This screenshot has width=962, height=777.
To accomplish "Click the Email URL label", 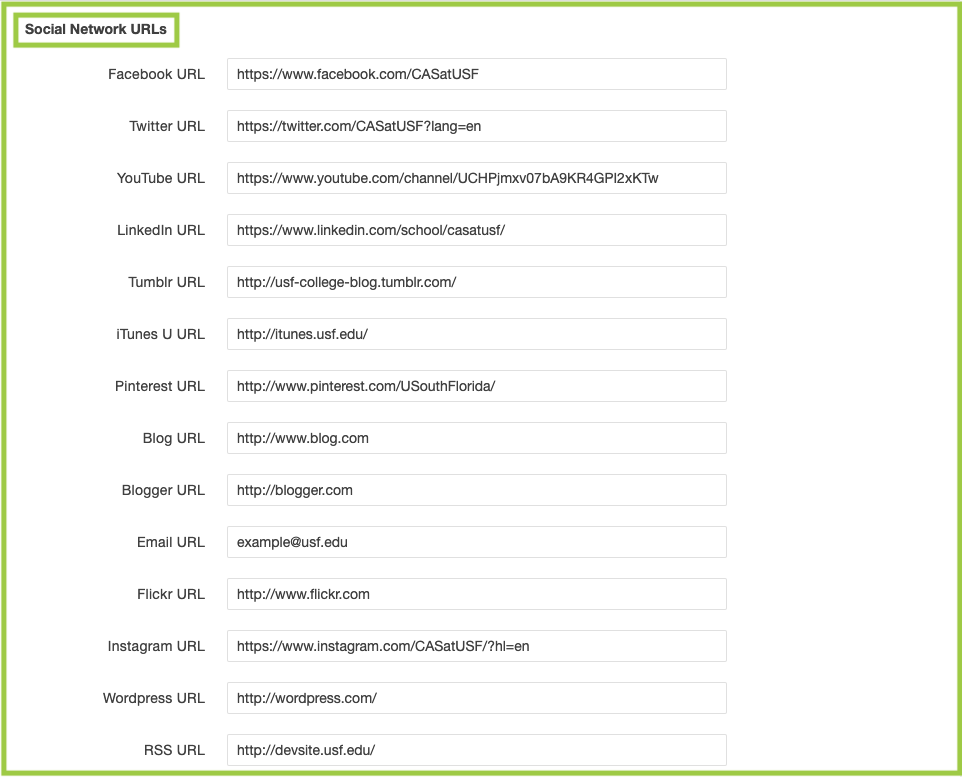I will 171,542.
